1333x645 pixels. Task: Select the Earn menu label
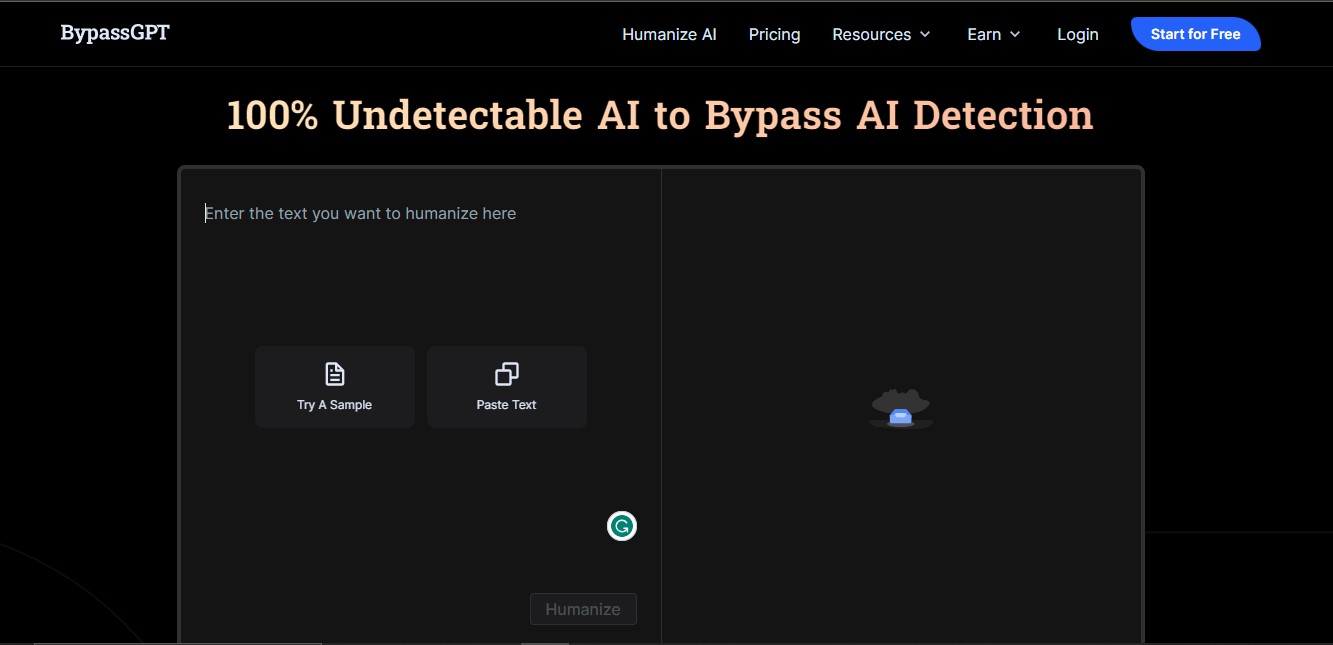(983, 34)
